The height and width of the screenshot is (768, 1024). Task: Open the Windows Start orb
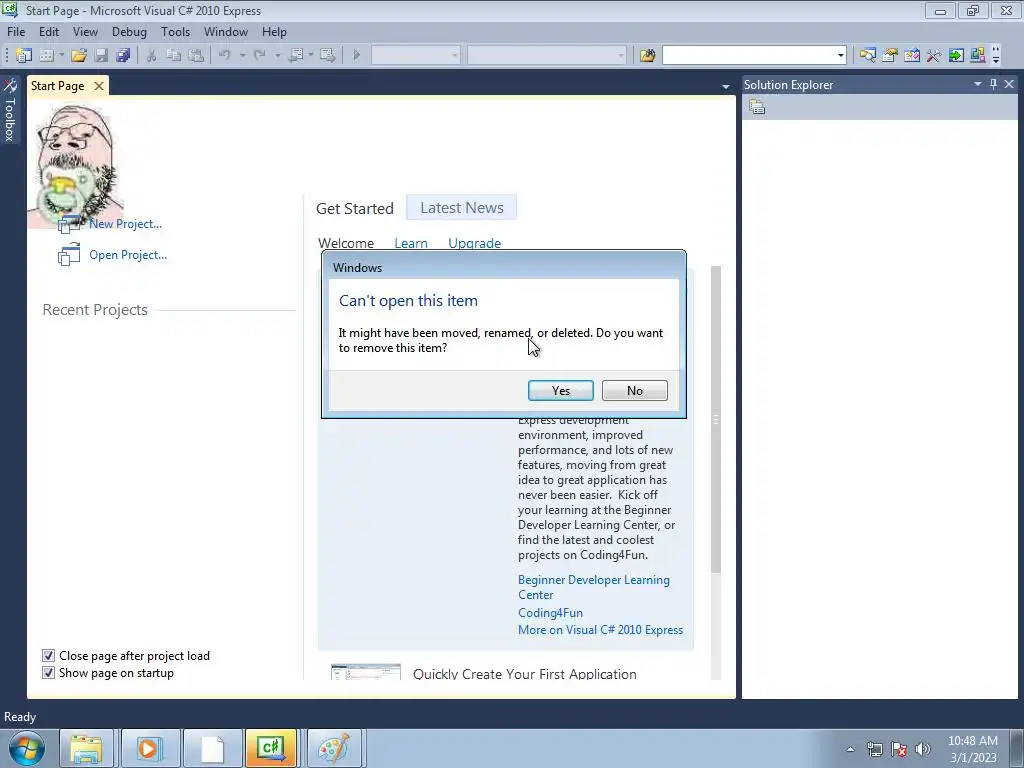click(x=27, y=748)
